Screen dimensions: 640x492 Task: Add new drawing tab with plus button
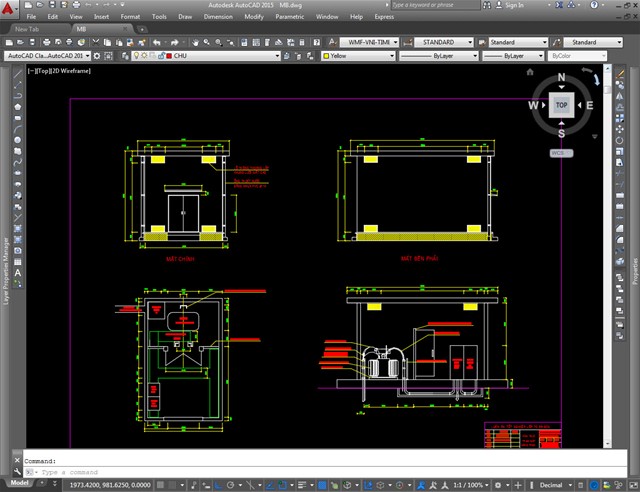(x=142, y=29)
